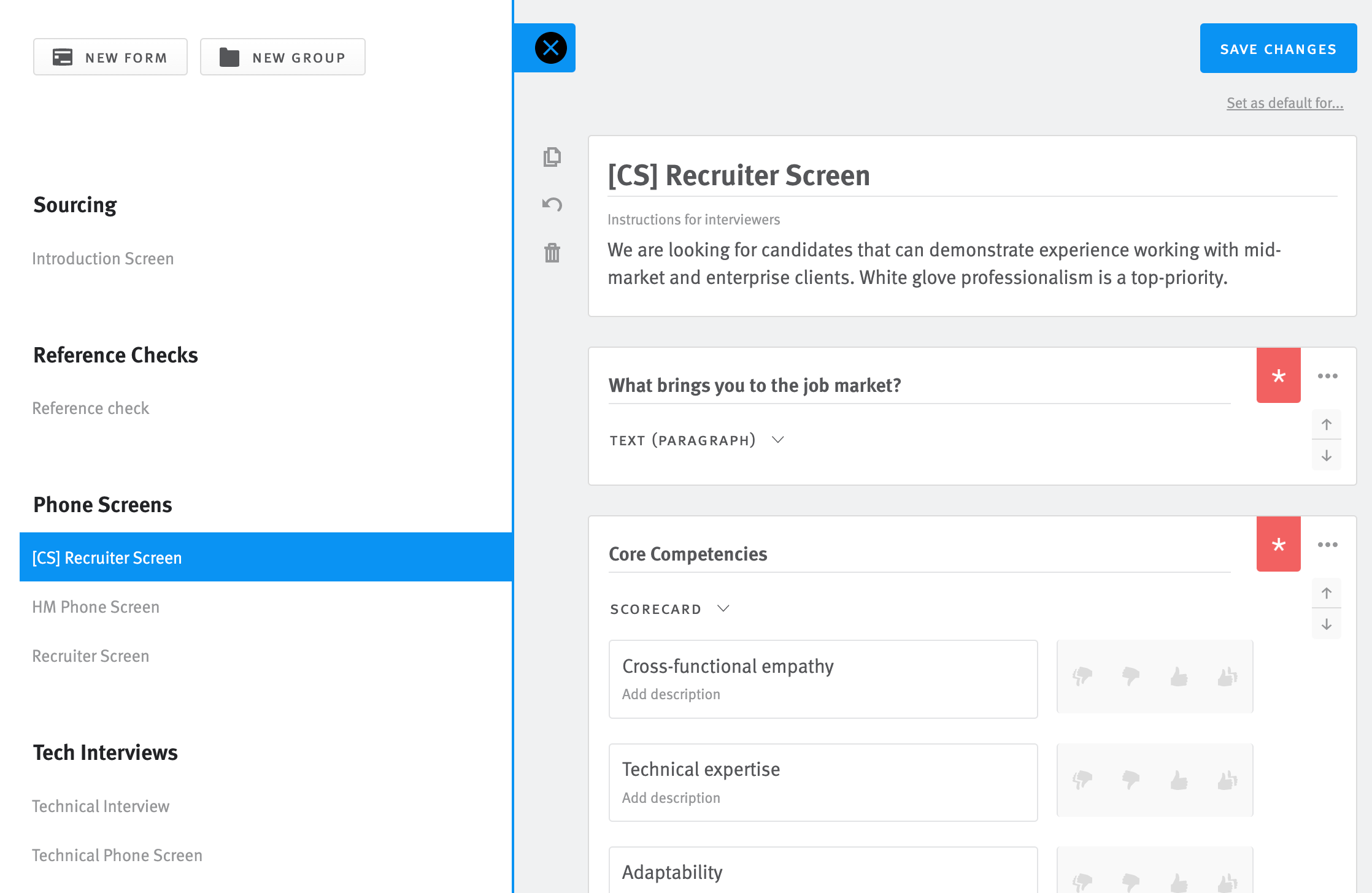The height and width of the screenshot is (893, 1372).
Task: Delete the [CS] Recruiter Screen form
Action: 551,253
